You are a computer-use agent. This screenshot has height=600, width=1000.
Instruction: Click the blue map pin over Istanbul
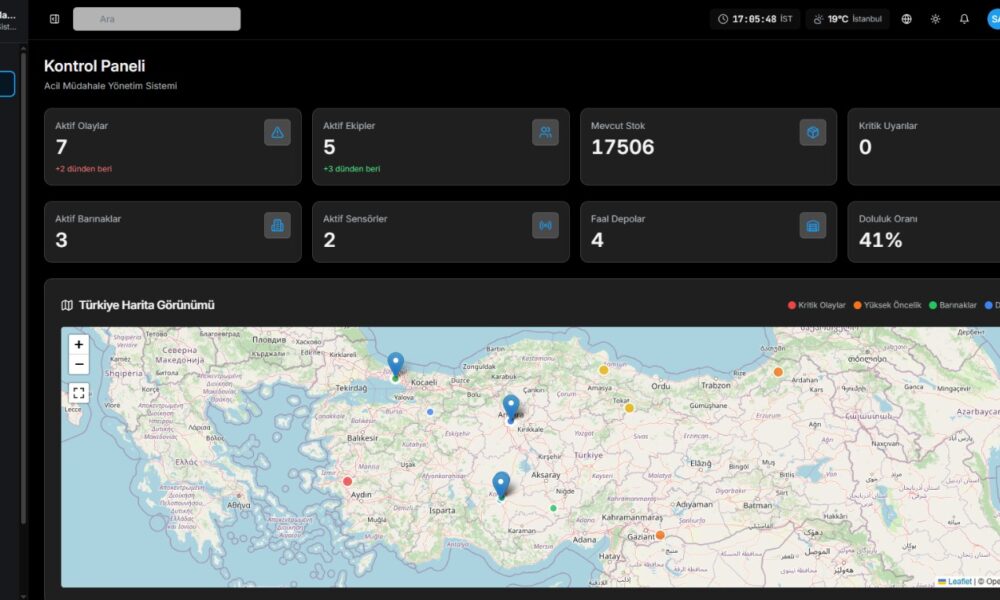point(396,364)
